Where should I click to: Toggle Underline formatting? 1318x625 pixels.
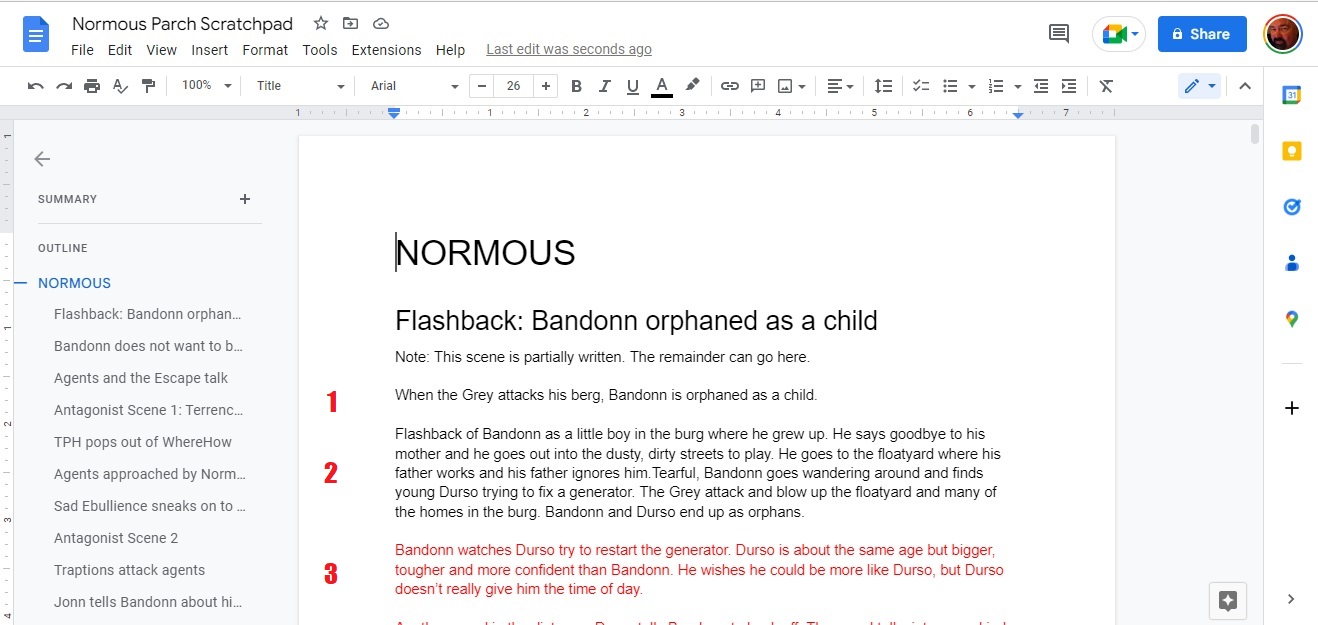[632, 86]
